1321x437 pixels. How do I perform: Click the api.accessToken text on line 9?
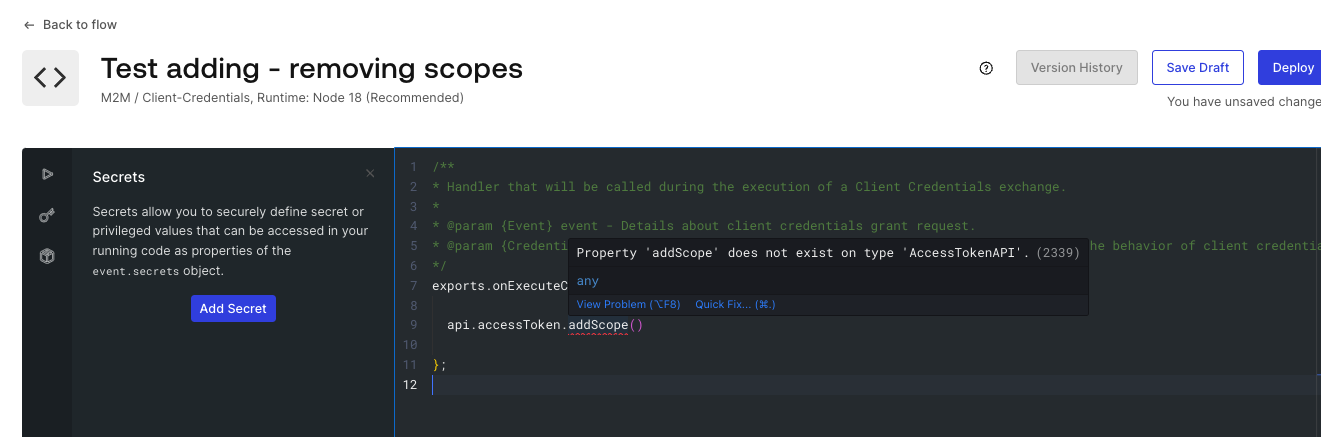tap(504, 325)
